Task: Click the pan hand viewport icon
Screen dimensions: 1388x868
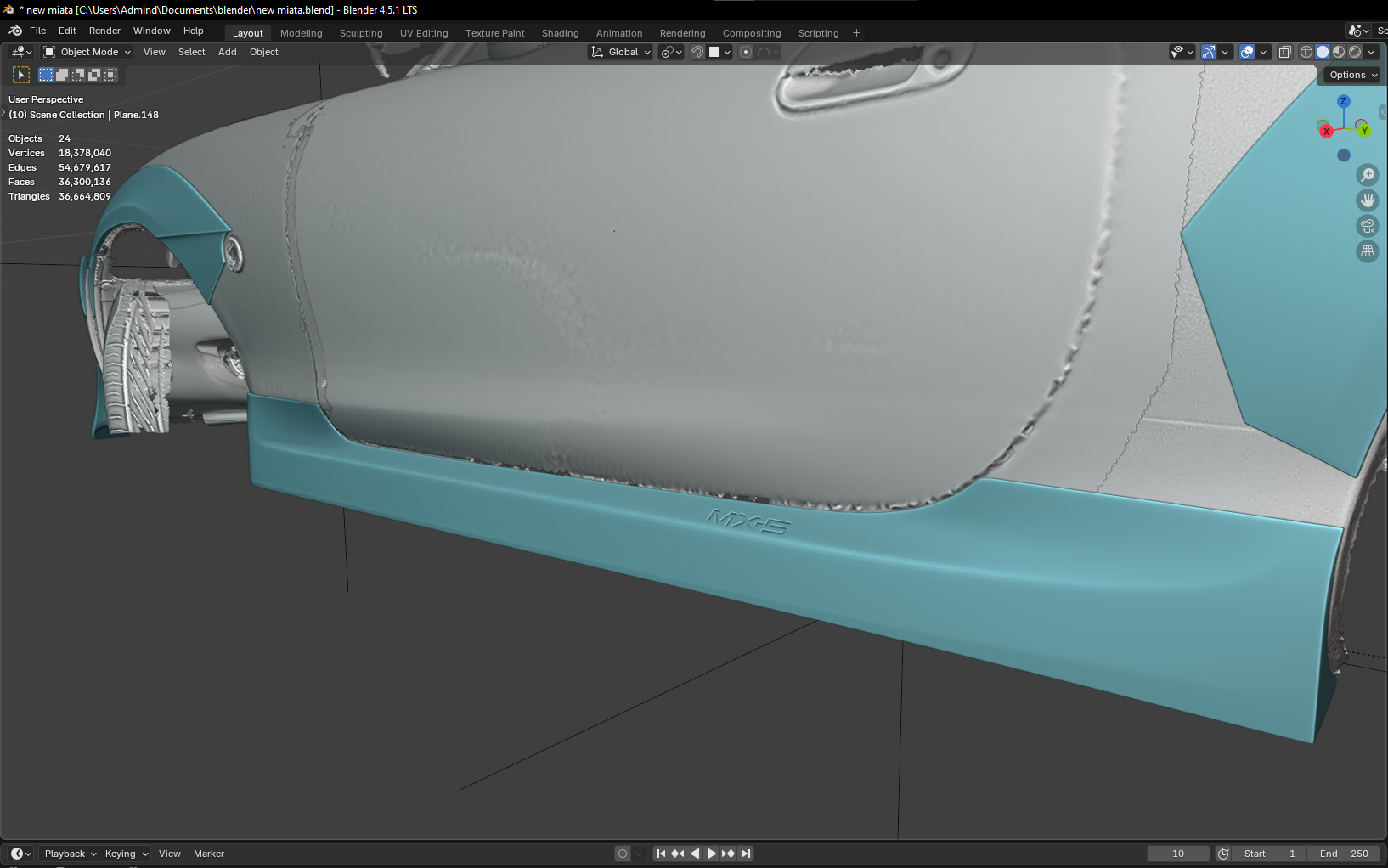Action: [x=1367, y=200]
